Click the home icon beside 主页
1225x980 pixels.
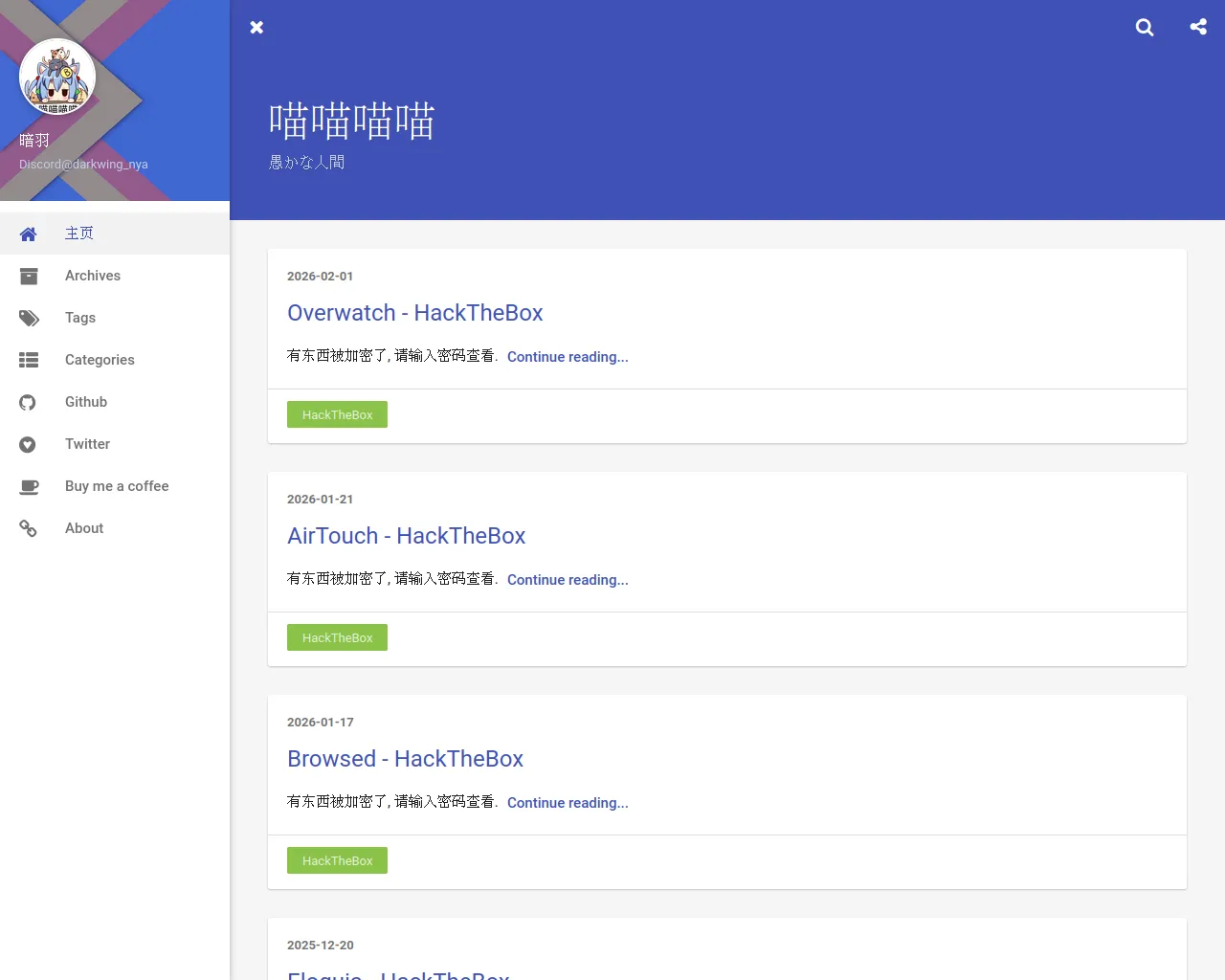tap(29, 234)
